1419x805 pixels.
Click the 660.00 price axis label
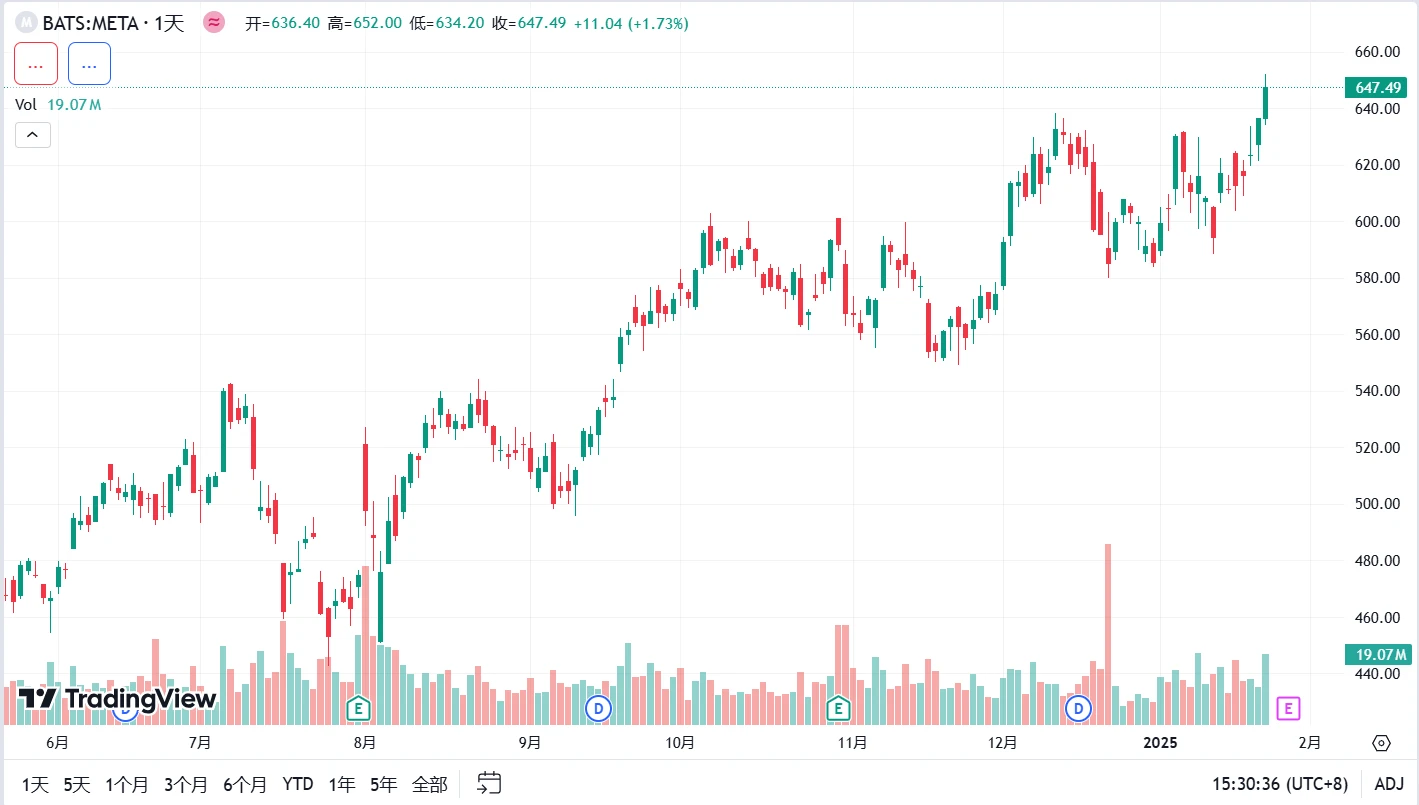click(1377, 52)
